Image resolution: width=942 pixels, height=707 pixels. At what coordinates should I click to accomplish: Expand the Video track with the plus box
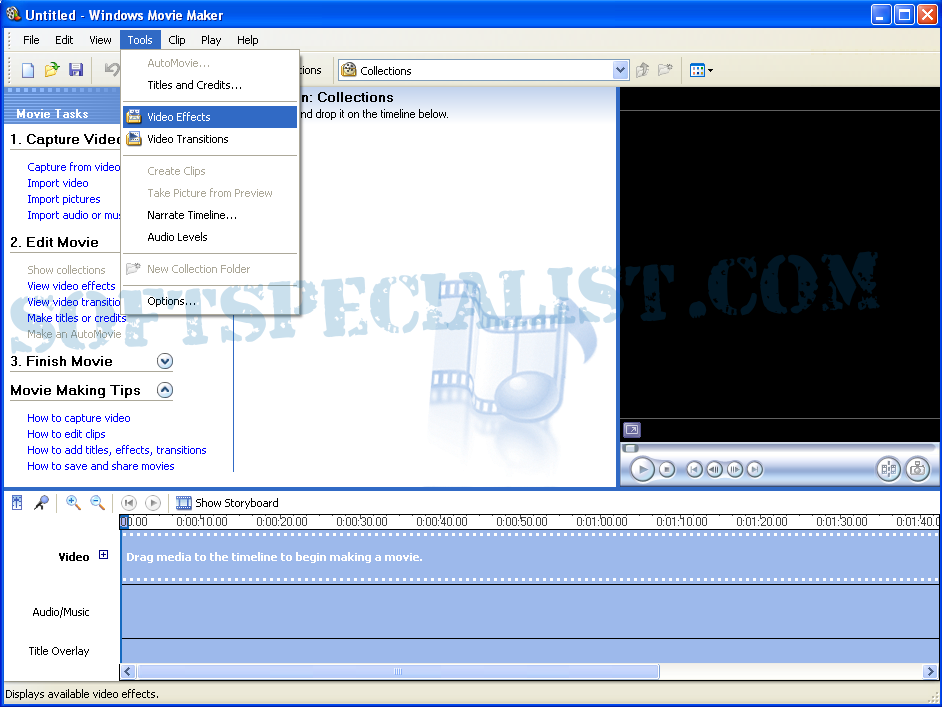point(103,556)
